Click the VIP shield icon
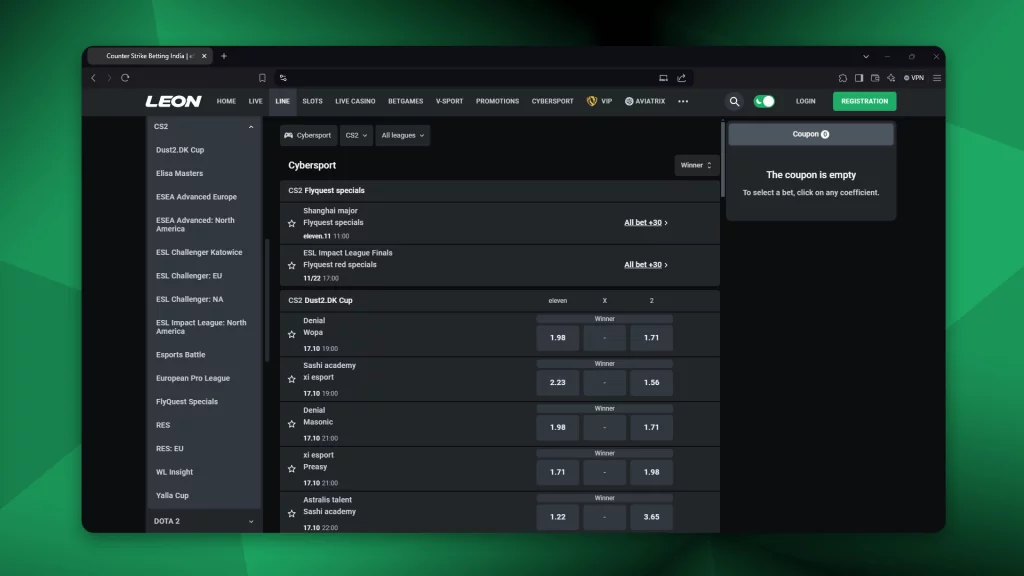Viewport: 1024px width, 576px height. pos(592,101)
